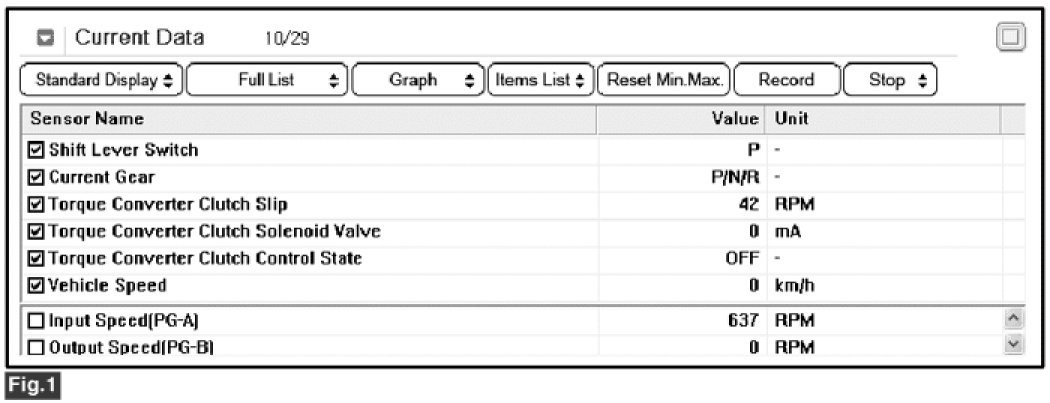The height and width of the screenshot is (403, 1050).
Task: Check the Input Speed(PG-A) checkbox
Action: click(37, 320)
